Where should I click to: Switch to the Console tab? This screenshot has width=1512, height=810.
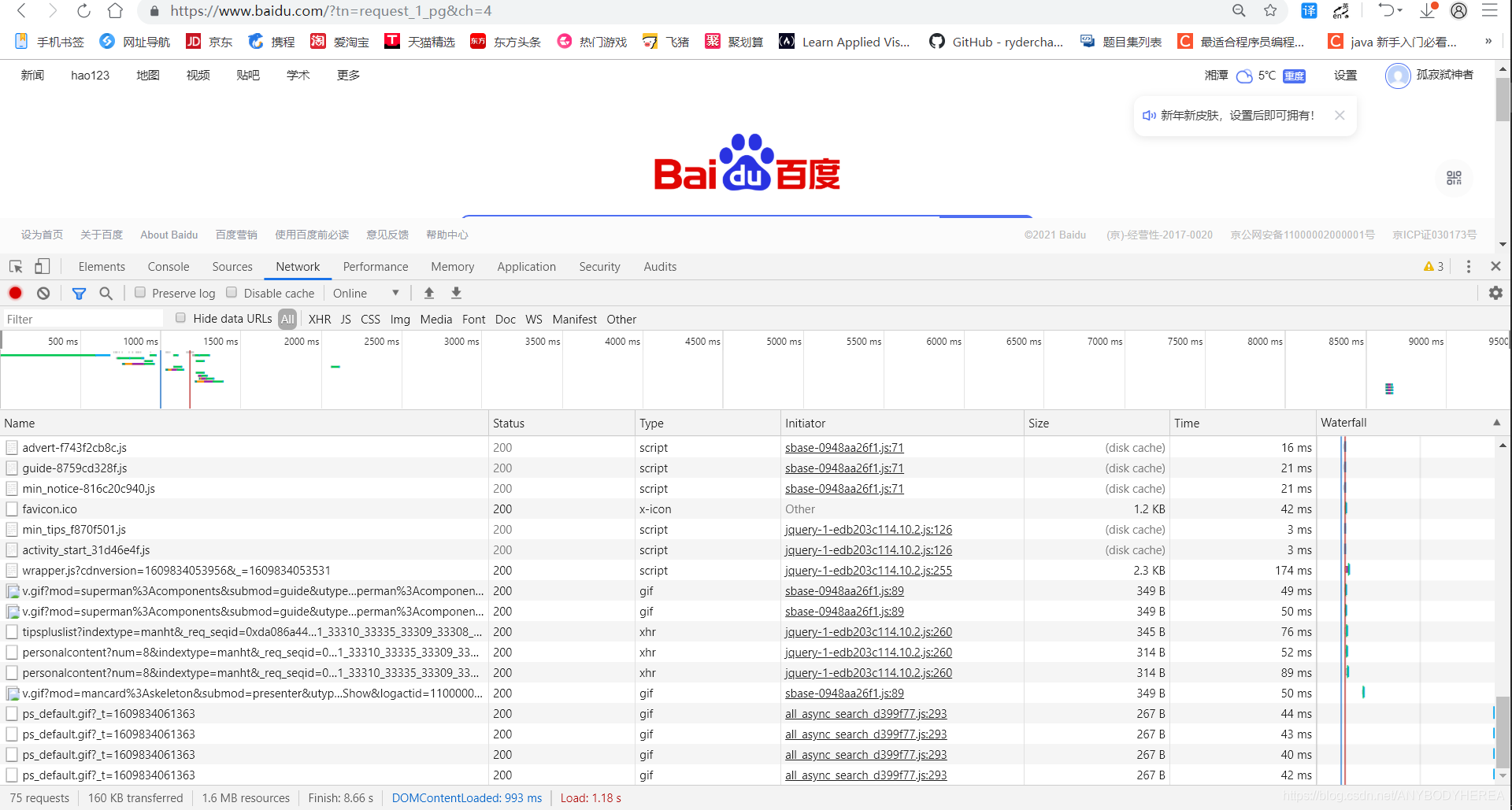169,267
